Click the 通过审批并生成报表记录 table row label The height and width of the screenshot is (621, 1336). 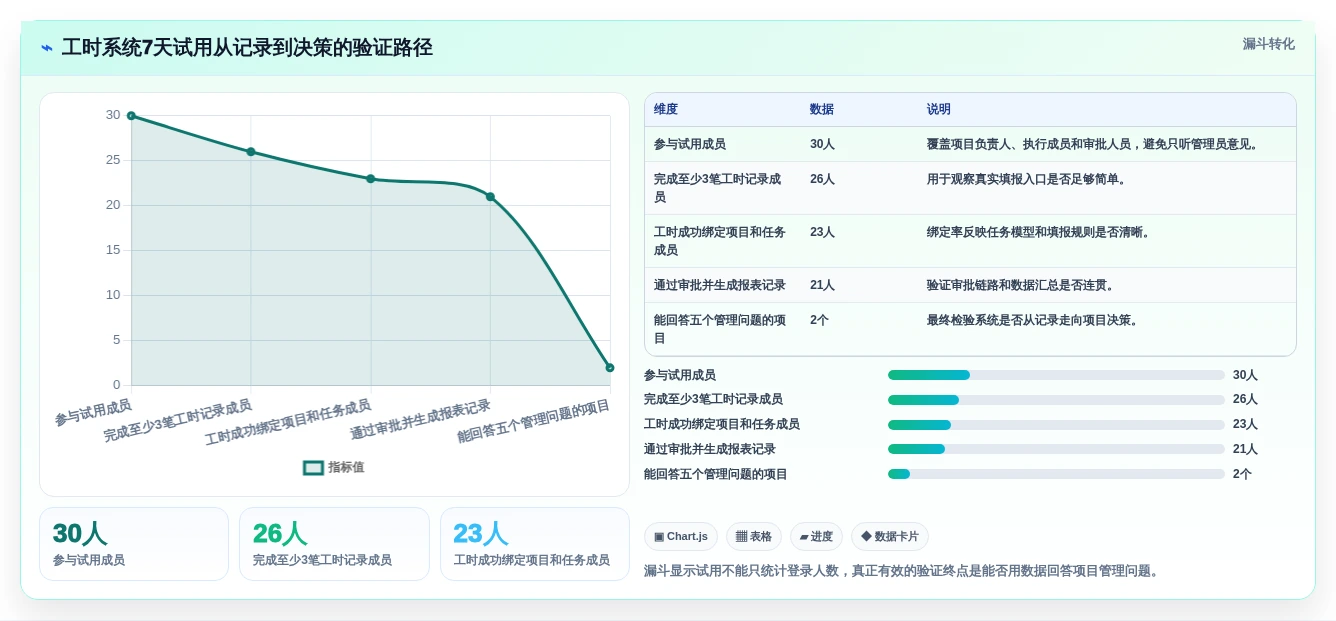720,285
